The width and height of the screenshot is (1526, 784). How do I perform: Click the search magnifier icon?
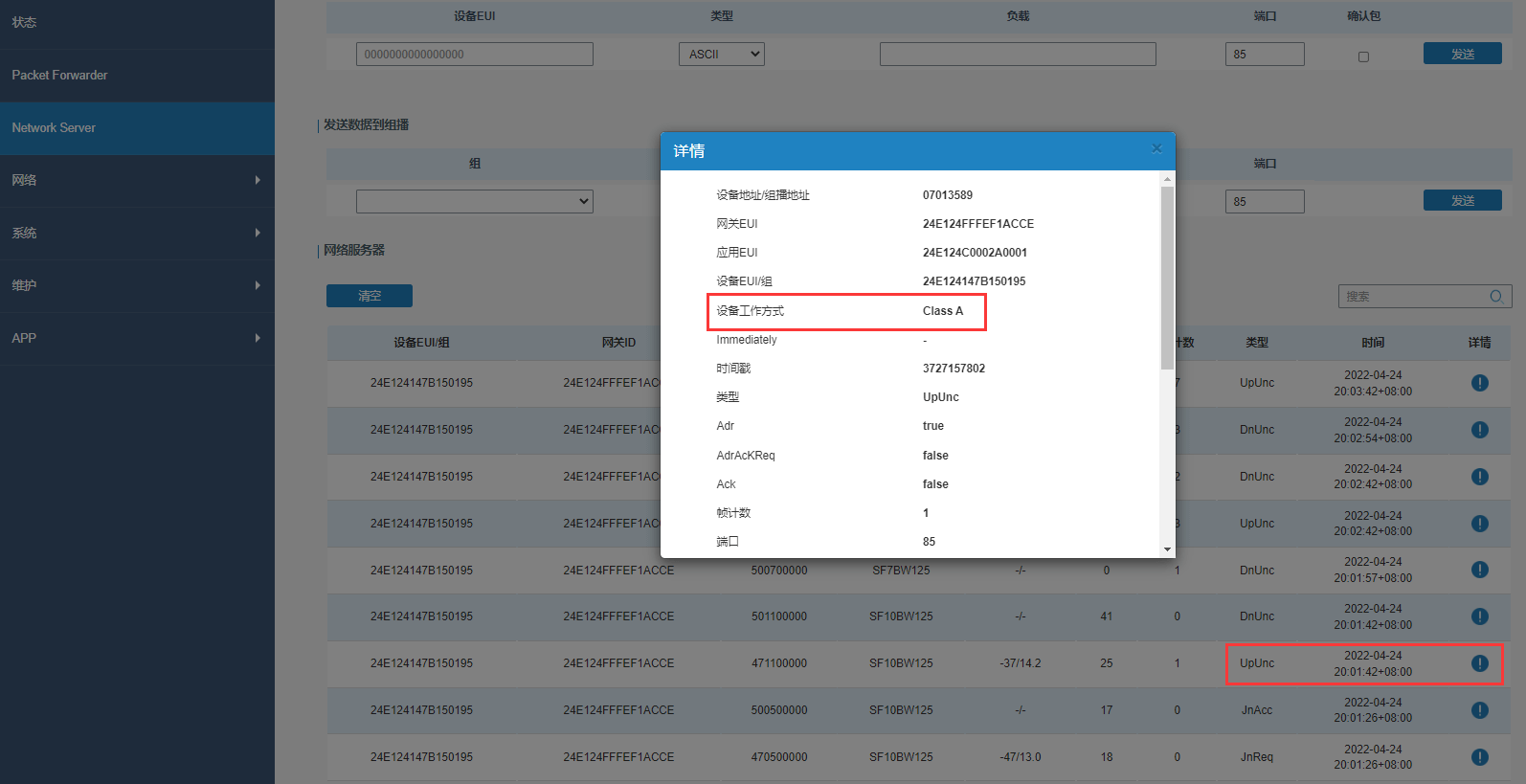(1495, 297)
